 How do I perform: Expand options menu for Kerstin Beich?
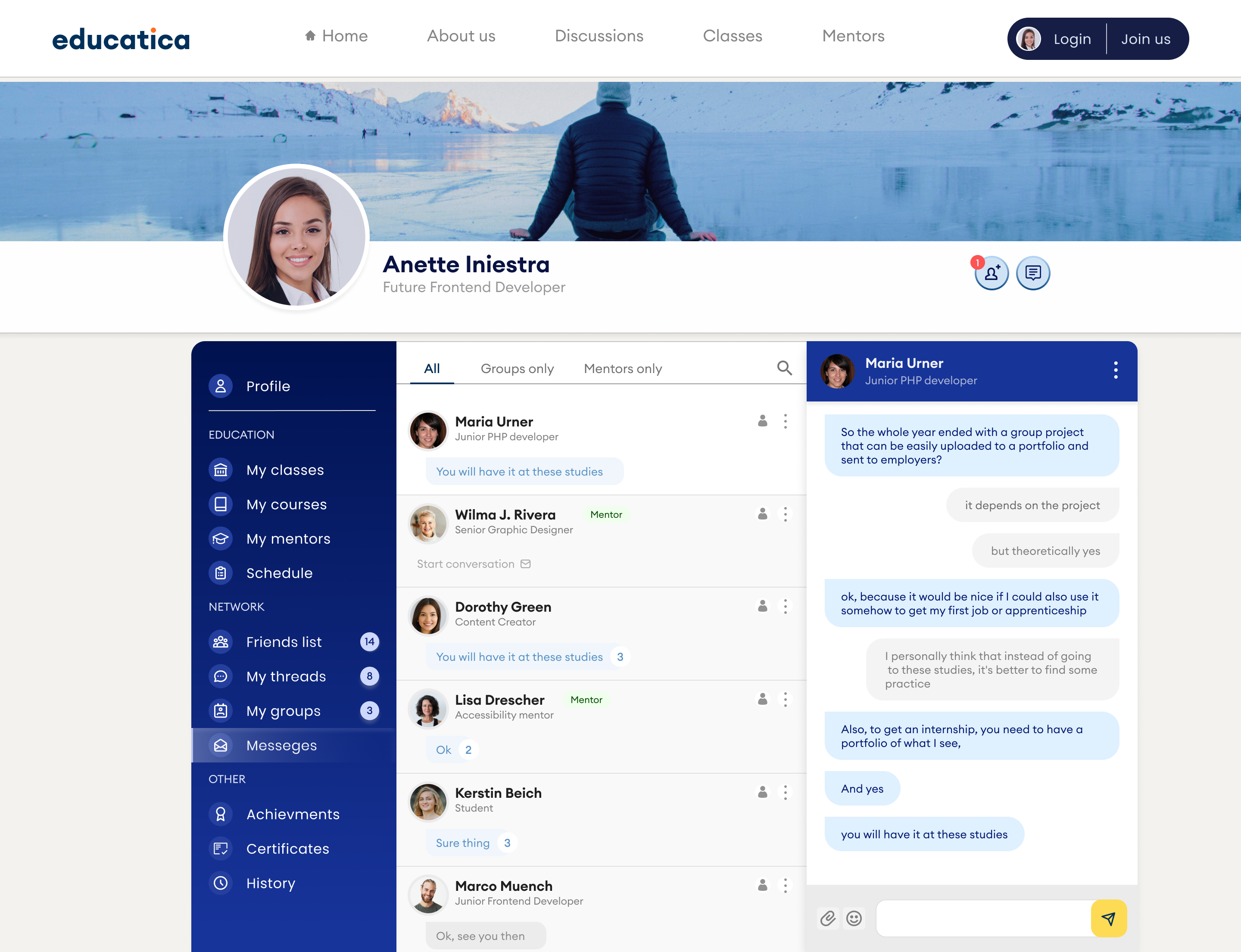[785, 792]
